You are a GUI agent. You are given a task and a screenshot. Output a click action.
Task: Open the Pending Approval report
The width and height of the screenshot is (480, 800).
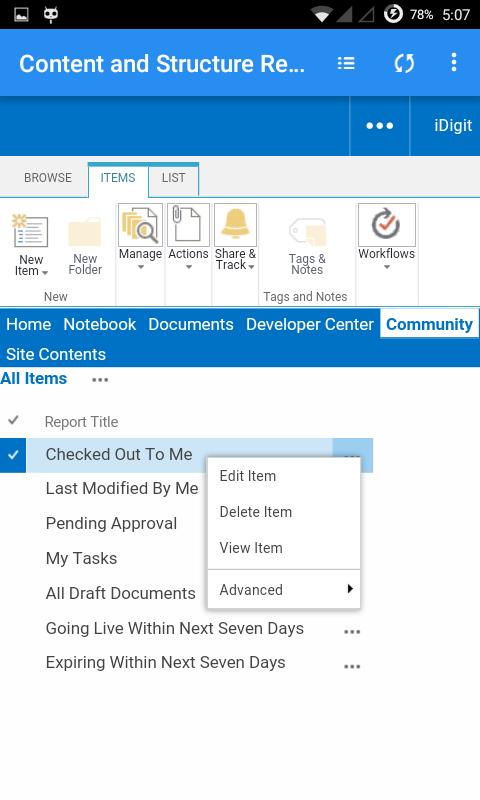111,523
